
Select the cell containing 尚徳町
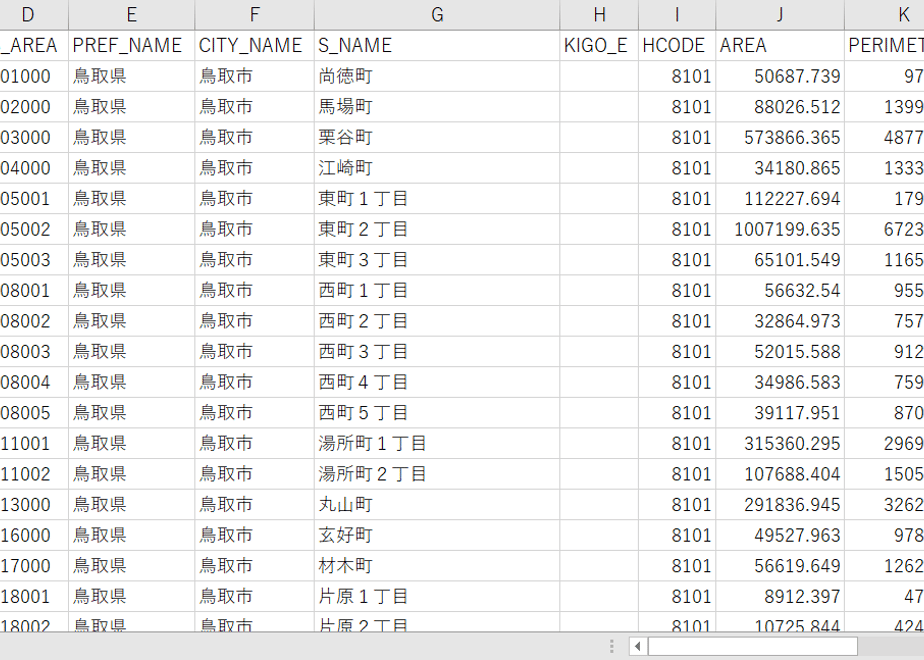click(x=437, y=76)
